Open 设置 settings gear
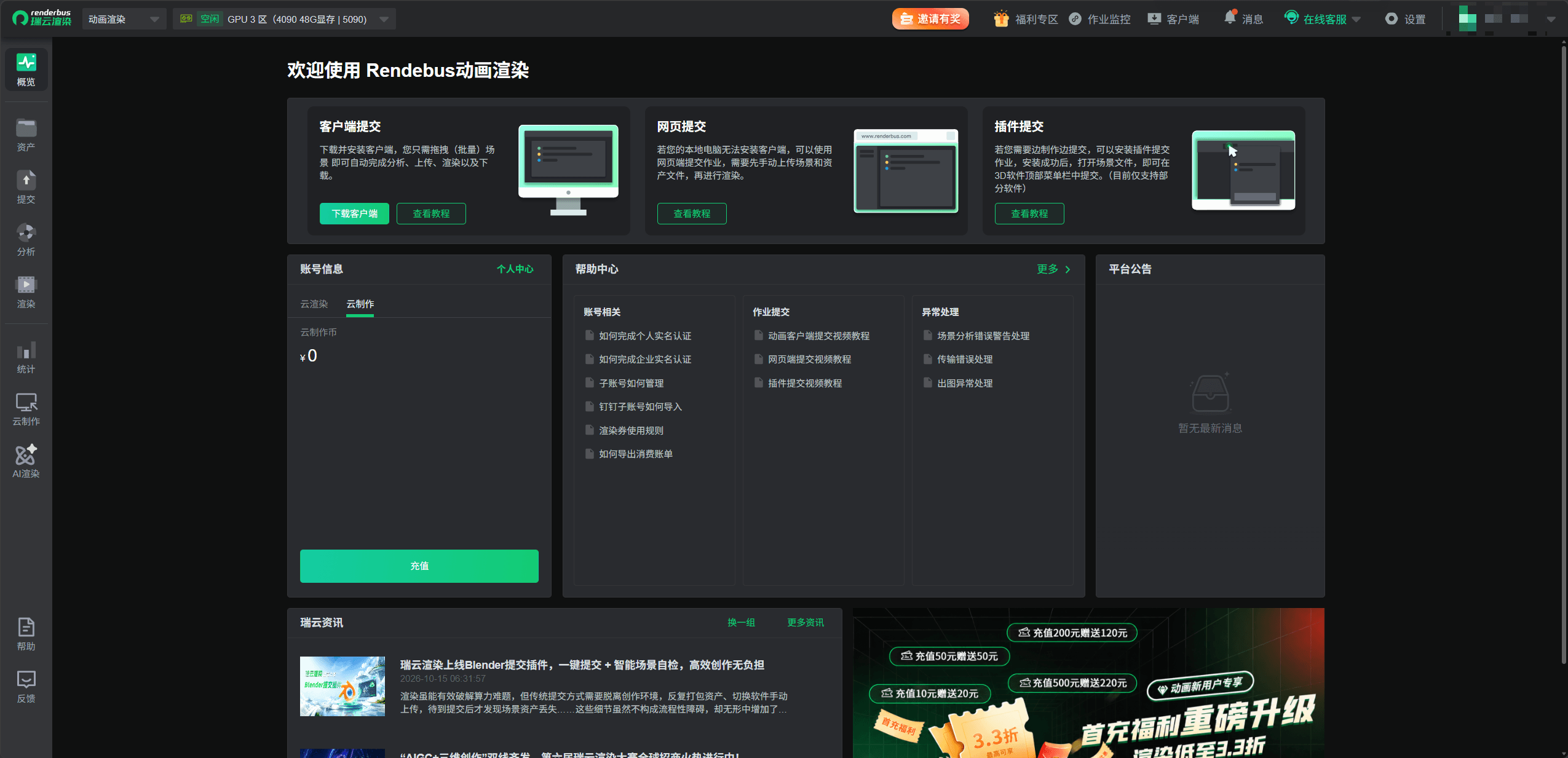The height and width of the screenshot is (758, 1568). click(1405, 19)
